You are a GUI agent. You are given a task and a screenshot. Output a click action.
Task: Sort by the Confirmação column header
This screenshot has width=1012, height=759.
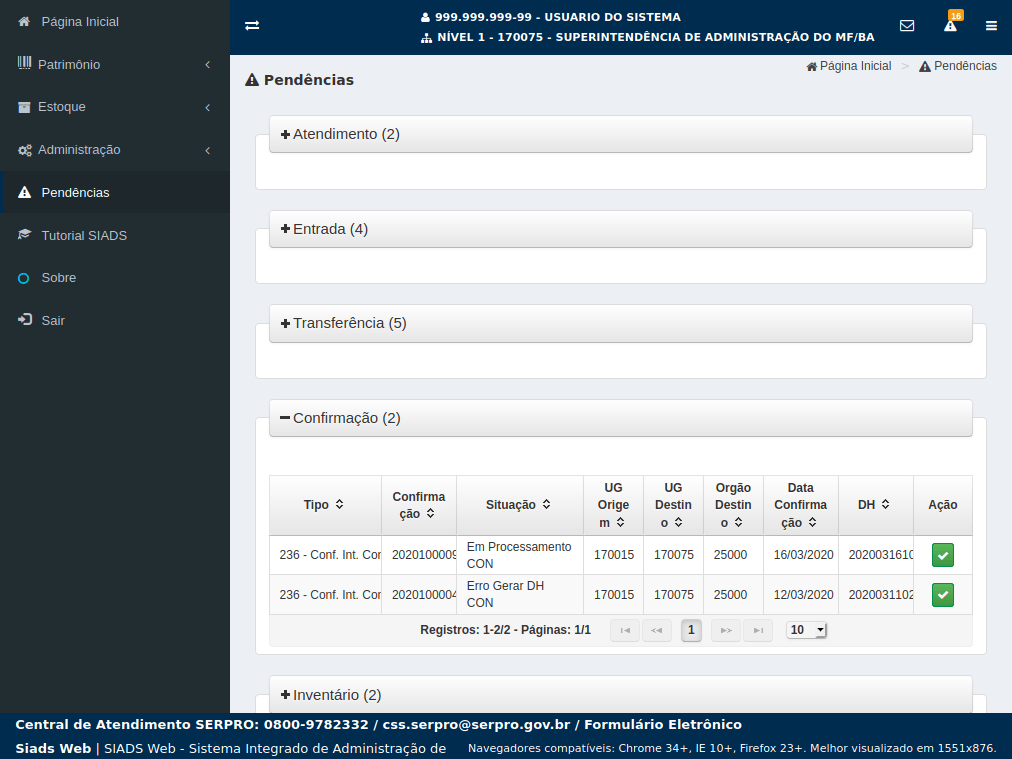(x=419, y=505)
